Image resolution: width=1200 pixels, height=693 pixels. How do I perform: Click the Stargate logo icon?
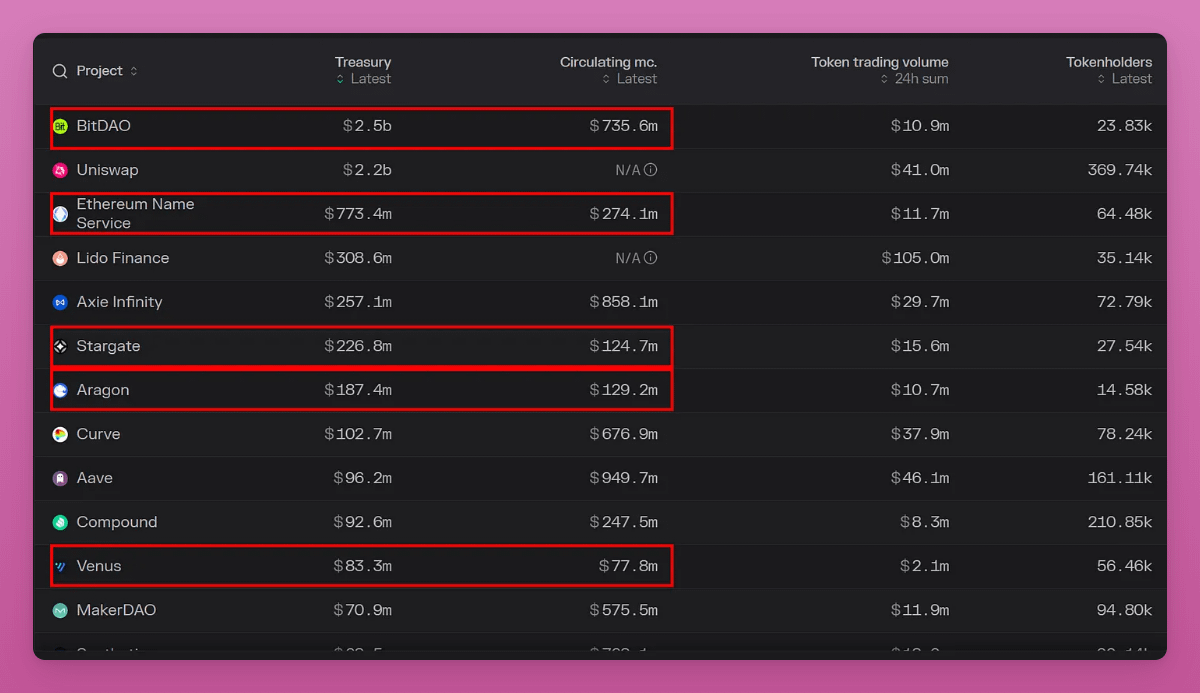point(60,346)
